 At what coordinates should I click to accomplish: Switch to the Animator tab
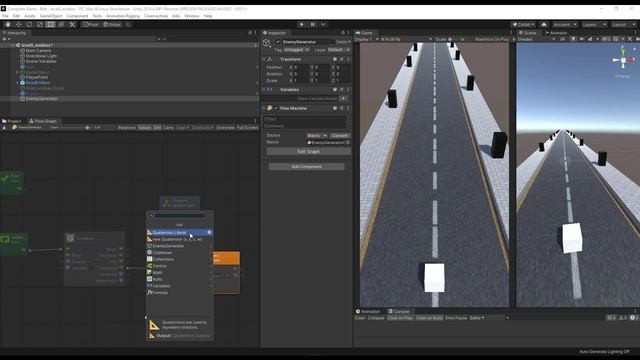pos(556,33)
